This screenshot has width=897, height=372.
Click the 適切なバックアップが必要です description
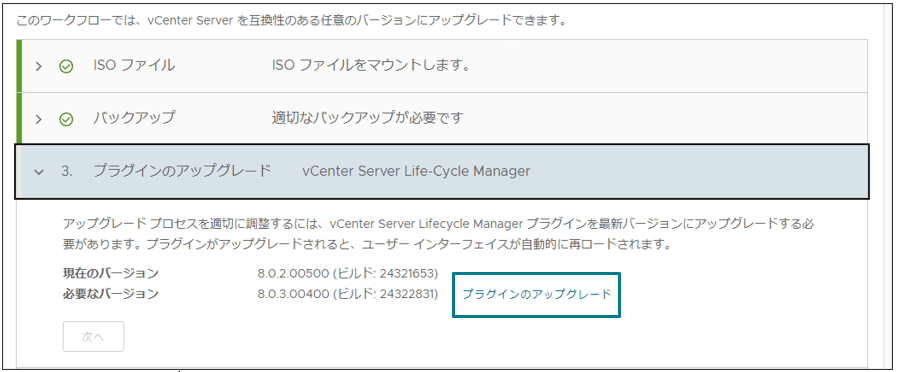click(367, 118)
